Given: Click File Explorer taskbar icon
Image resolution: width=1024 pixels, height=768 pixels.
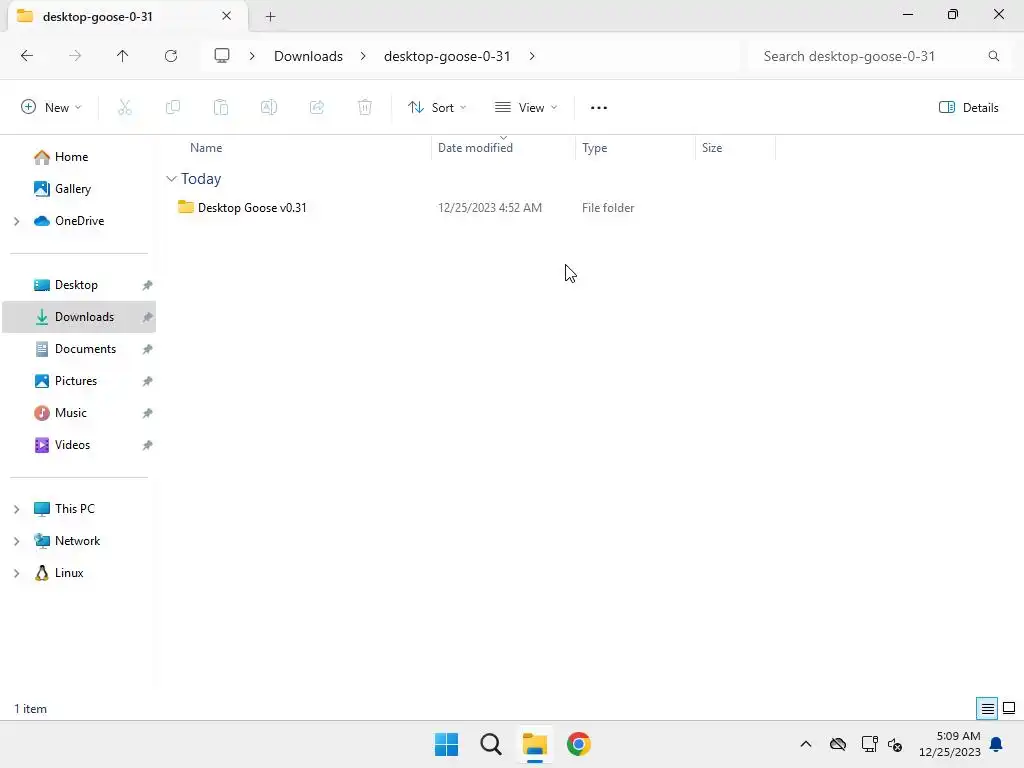Looking at the screenshot, I should tap(535, 744).
